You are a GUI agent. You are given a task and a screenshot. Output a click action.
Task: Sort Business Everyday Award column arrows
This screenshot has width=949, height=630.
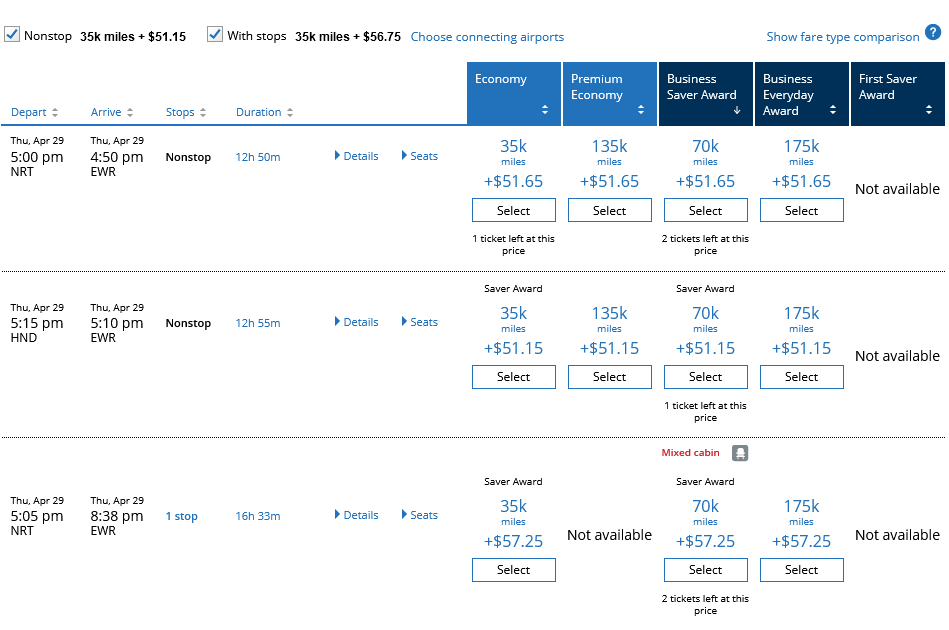point(833,110)
